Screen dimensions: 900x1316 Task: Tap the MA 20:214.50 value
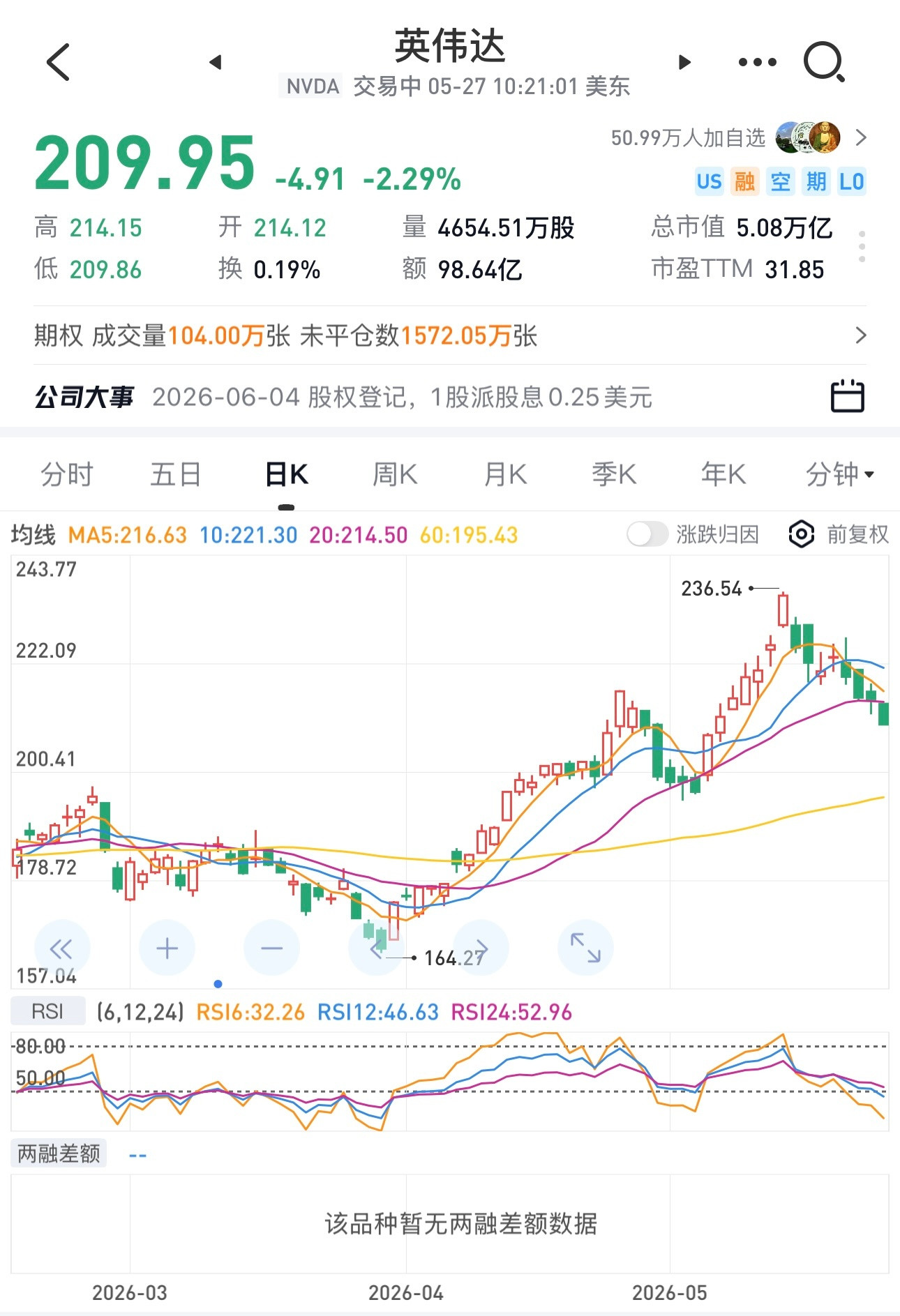click(x=359, y=535)
